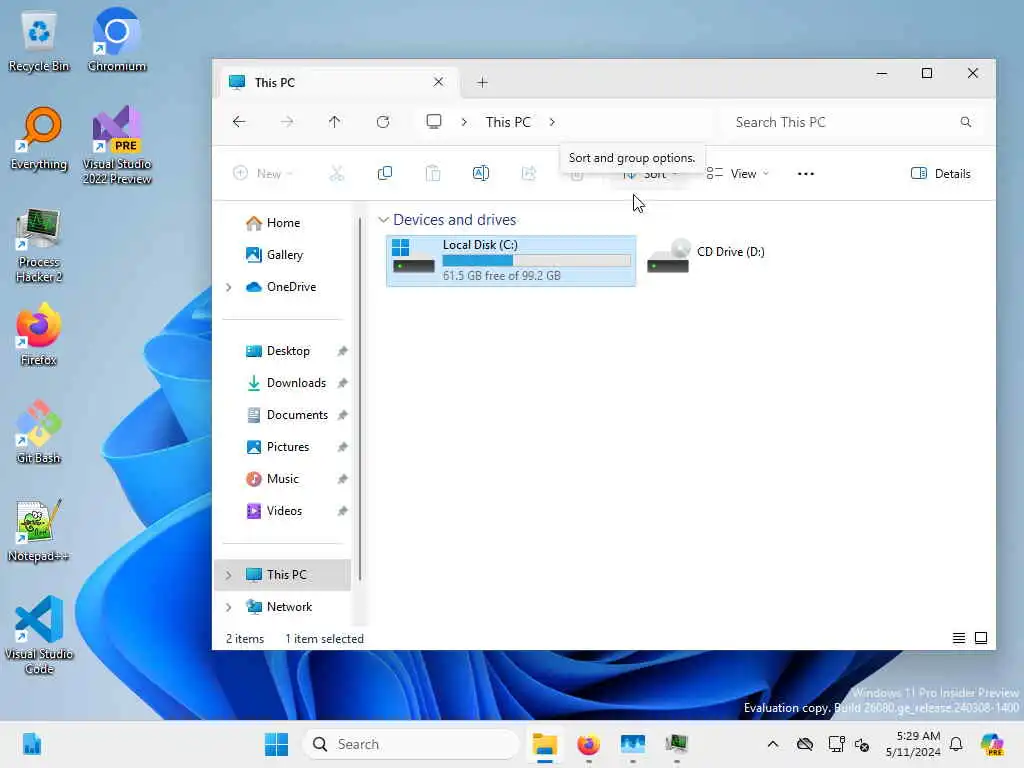Toggle the Details pane

click(x=940, y=174)
